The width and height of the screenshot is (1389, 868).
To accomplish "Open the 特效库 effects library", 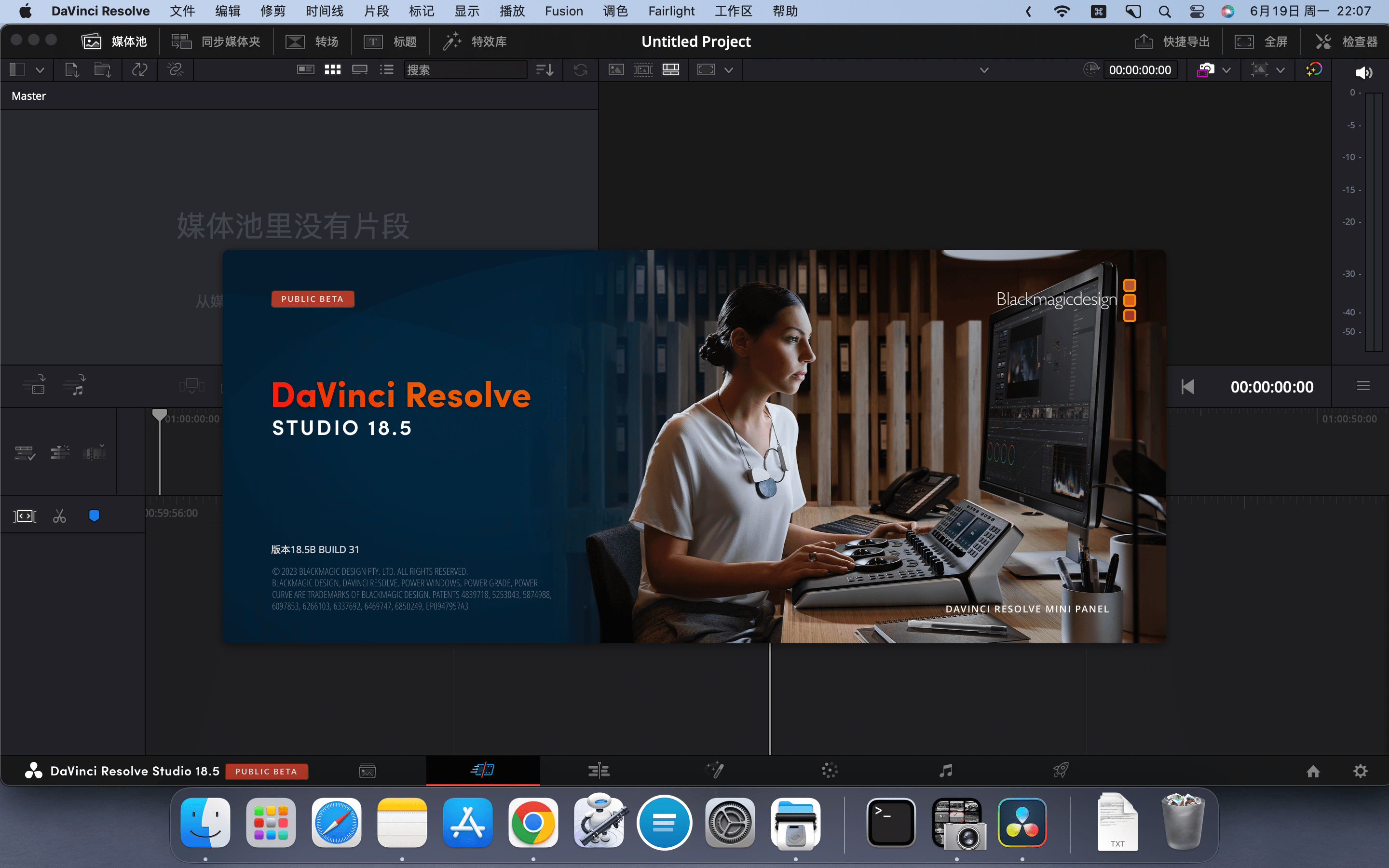I will [474, 41].
